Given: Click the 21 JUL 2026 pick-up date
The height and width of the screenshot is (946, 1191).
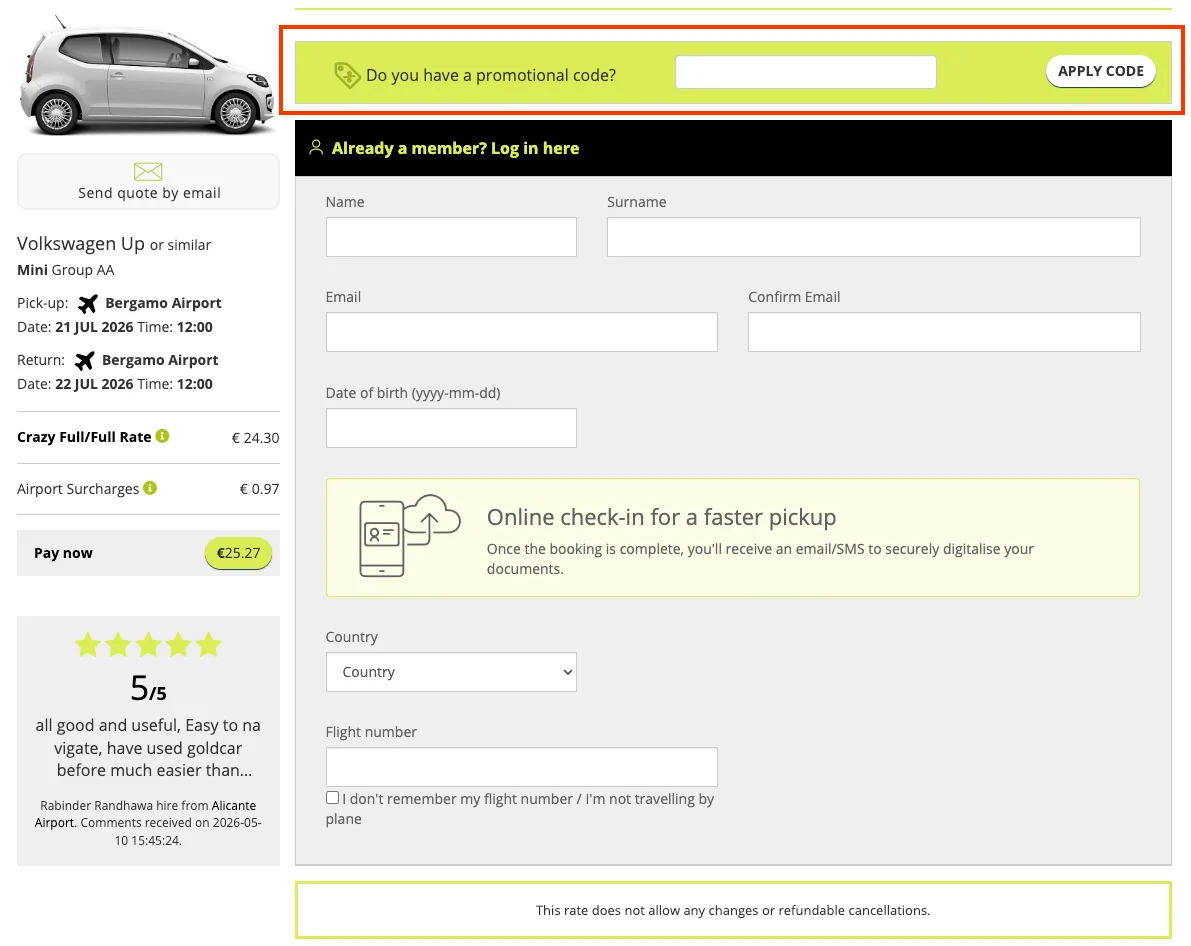Looking at the screenshot, I should click(x=94, y=327).
